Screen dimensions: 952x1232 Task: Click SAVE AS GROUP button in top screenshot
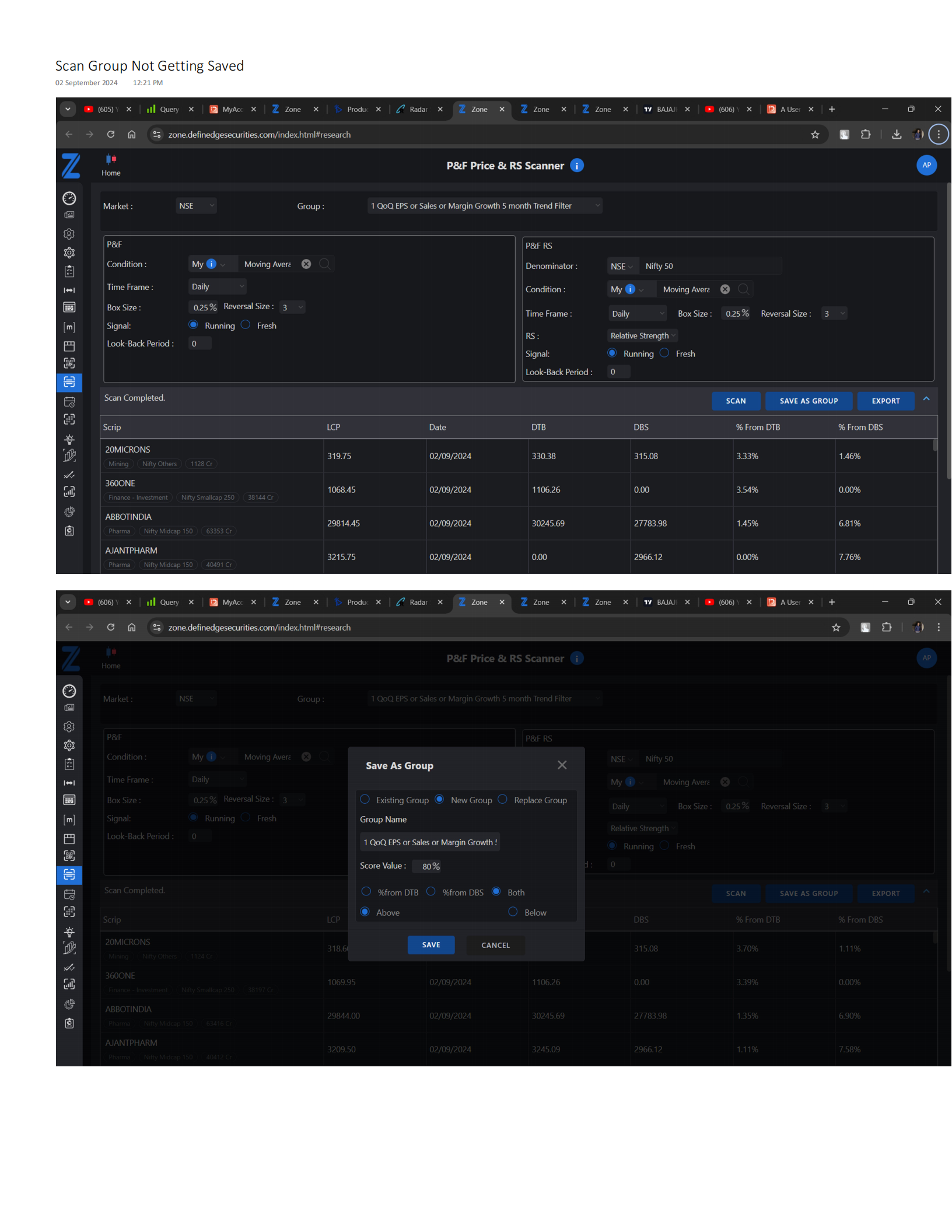pos(808,401)
